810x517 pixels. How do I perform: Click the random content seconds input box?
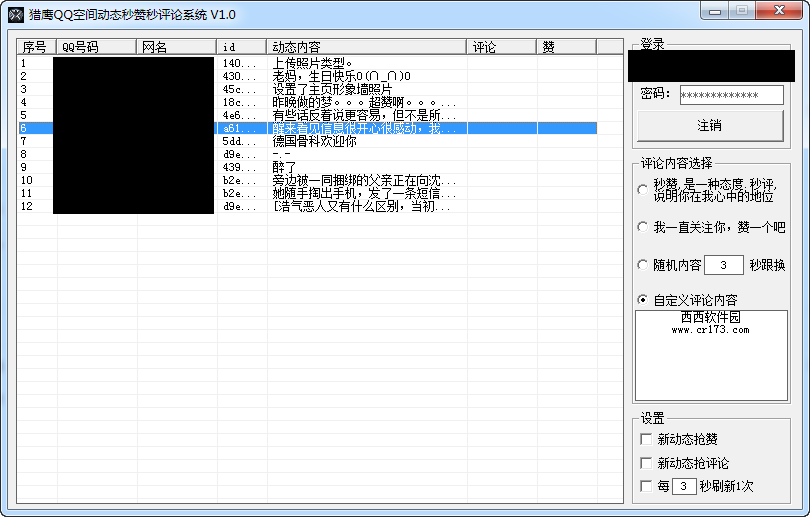coord(724,265)
